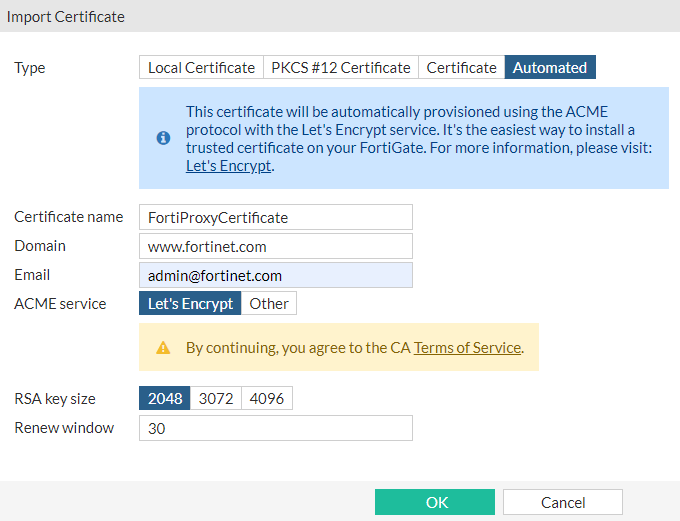Click the Import Certificate title bar
Image resolution: width=680 pixels, height=521 pixels.
[x=340, y=17]
